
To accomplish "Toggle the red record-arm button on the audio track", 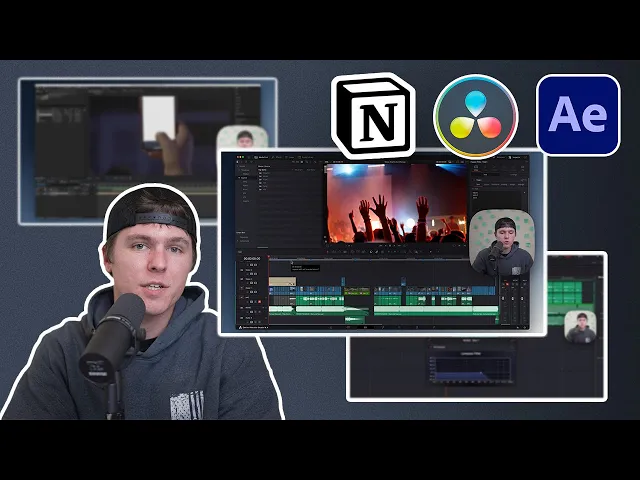I will [259, 302].
